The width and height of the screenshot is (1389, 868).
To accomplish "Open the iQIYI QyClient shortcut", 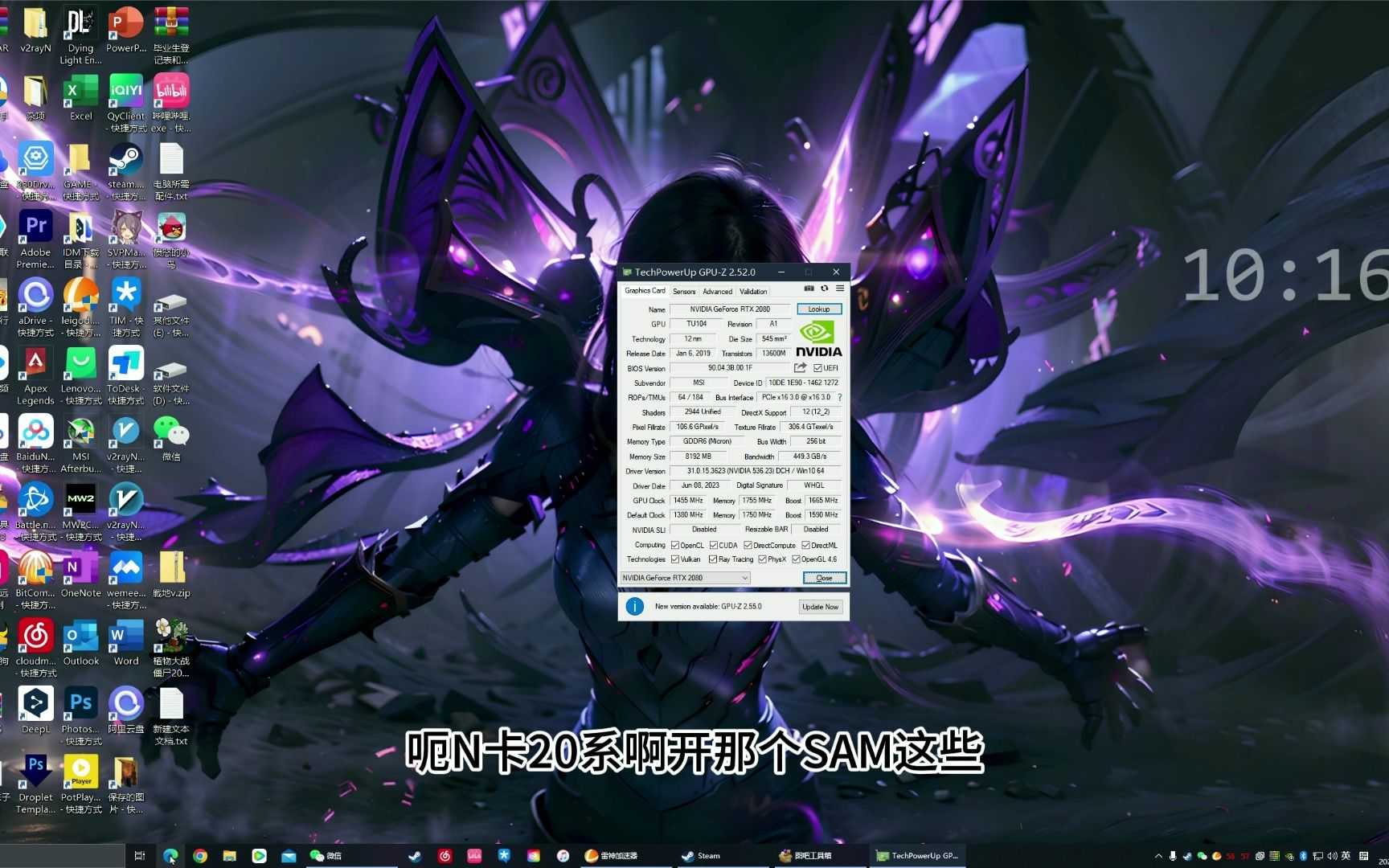I will [x=126, y=103].
